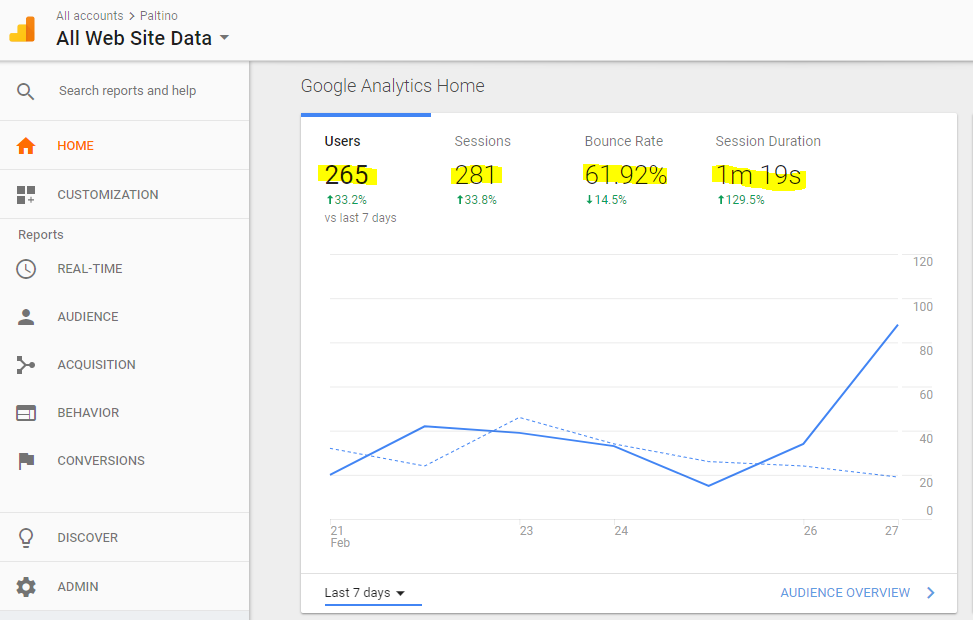The height and width of the screenshot is (620, 973).
Task: Click the Conversions flag icon
Action: click(26, 461)
